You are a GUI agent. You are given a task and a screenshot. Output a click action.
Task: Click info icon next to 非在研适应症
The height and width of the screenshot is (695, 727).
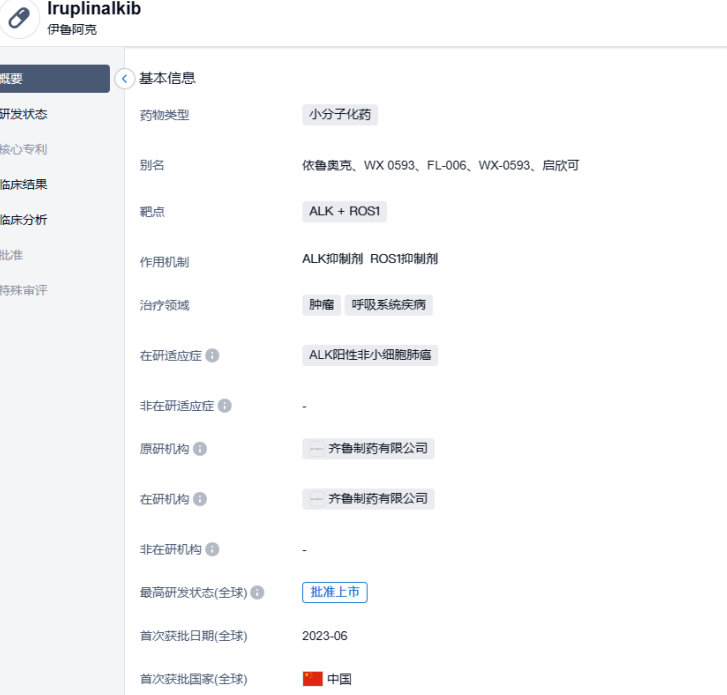coord(225,406)
